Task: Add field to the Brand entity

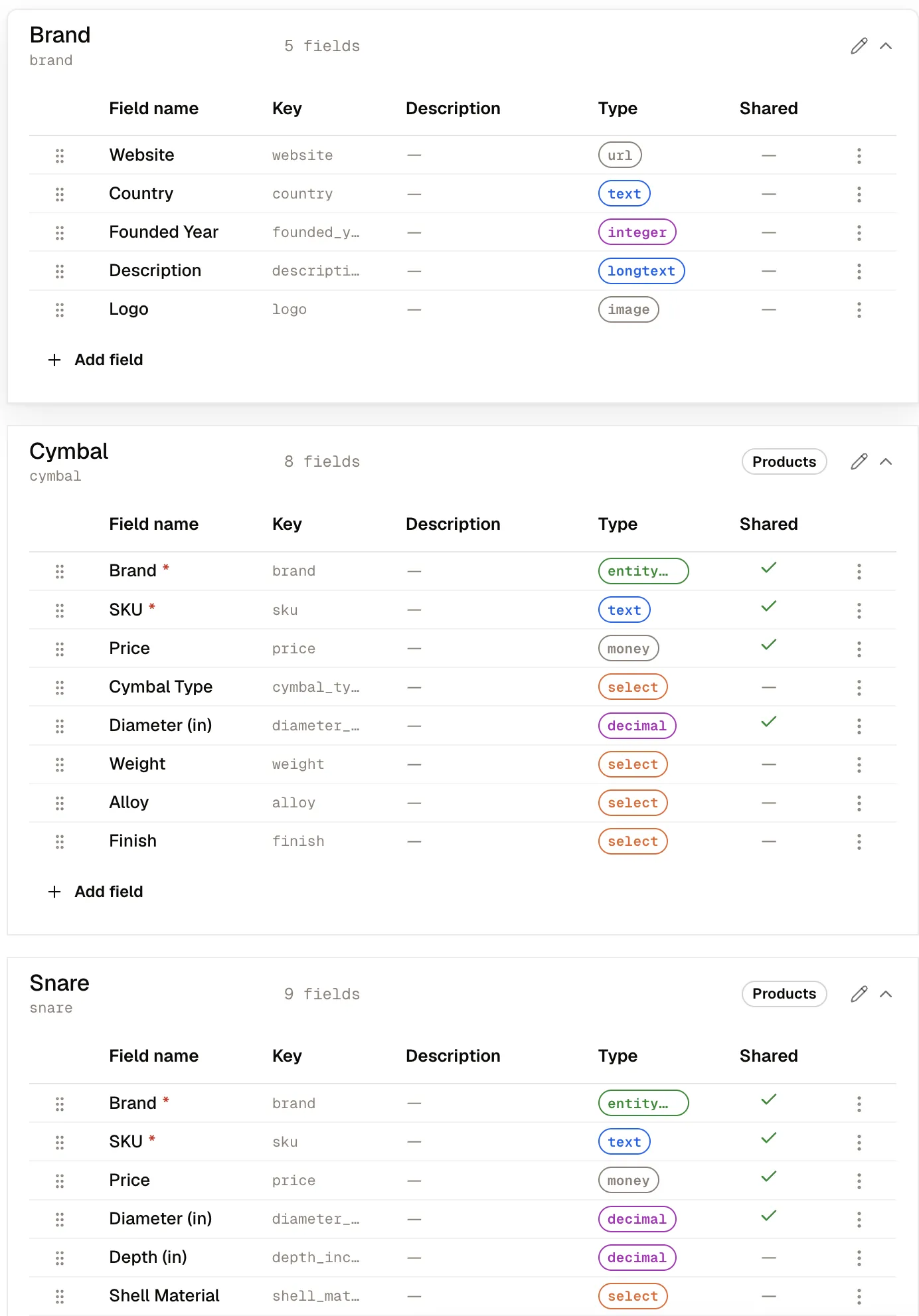Action: point(96,360)
